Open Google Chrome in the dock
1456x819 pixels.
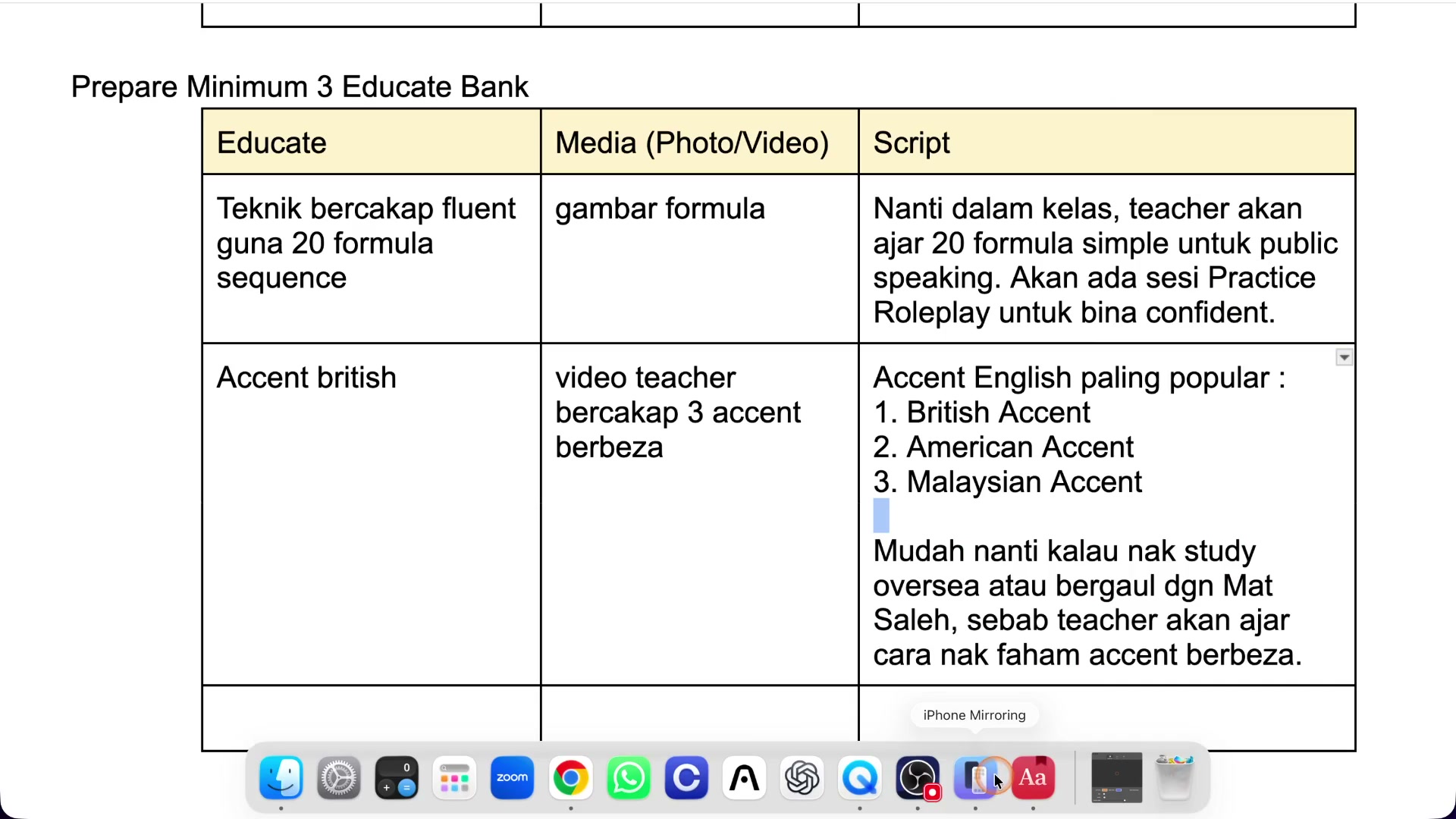click(570, 778)
